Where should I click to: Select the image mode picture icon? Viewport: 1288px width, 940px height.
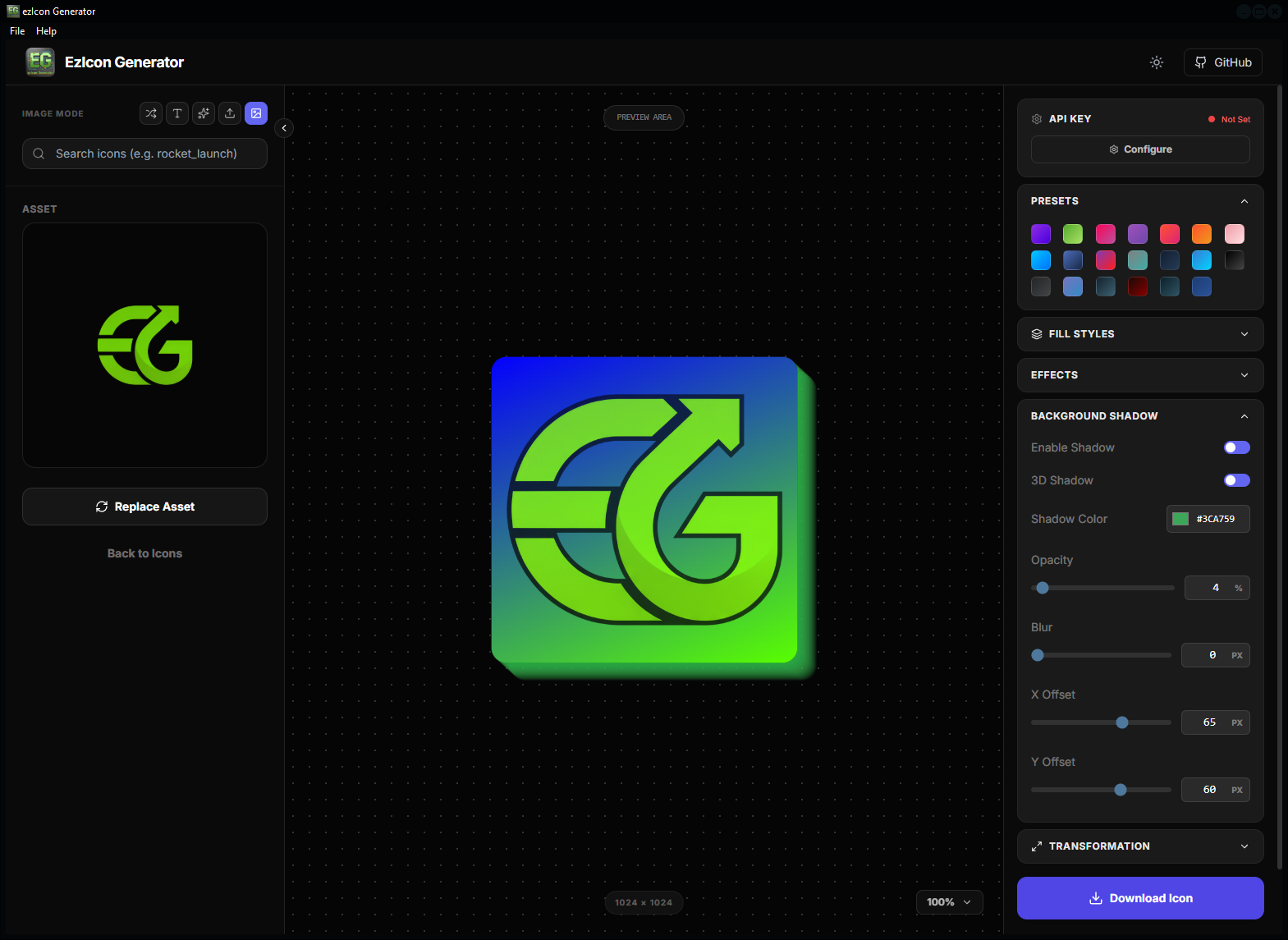click(256, 113)
